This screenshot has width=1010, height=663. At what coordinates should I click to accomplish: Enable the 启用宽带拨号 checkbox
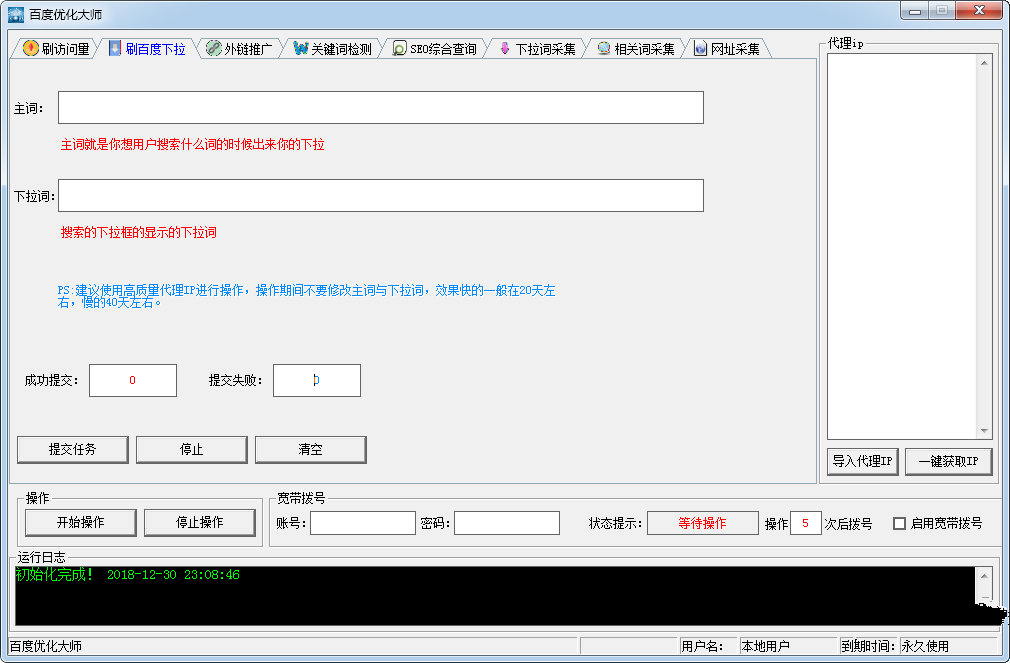(x=899, y=523)
